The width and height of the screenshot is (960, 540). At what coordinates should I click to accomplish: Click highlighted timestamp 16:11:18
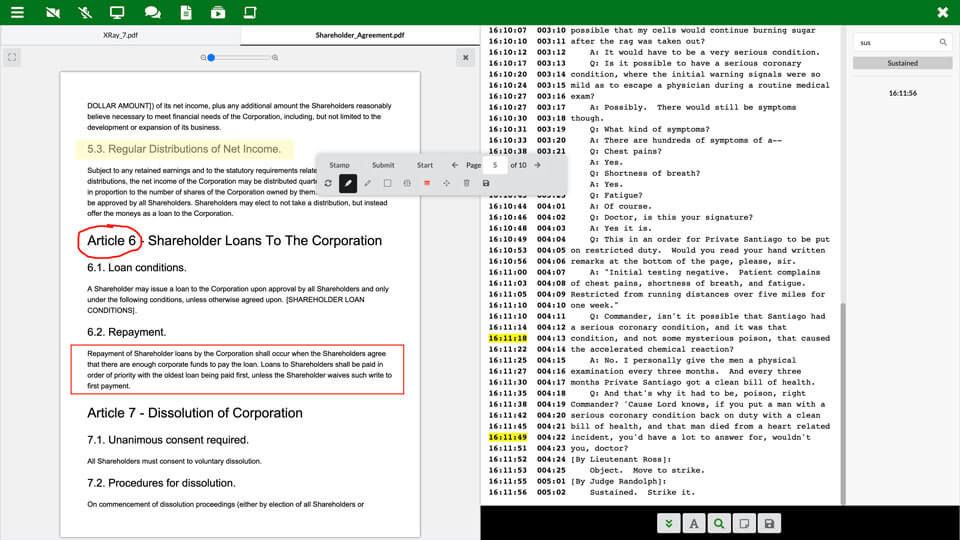point(508,338)
